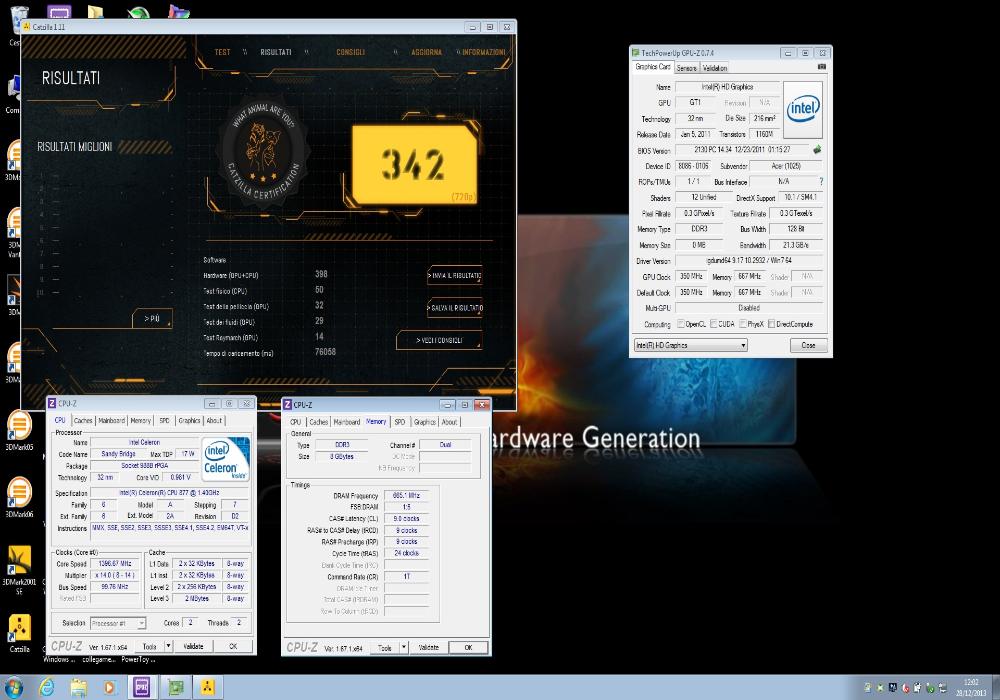Click the Hardware (GPU+CPU) score 398
Image resolution: width=1000 pixels, height=700 pixels.
point(321,274)
